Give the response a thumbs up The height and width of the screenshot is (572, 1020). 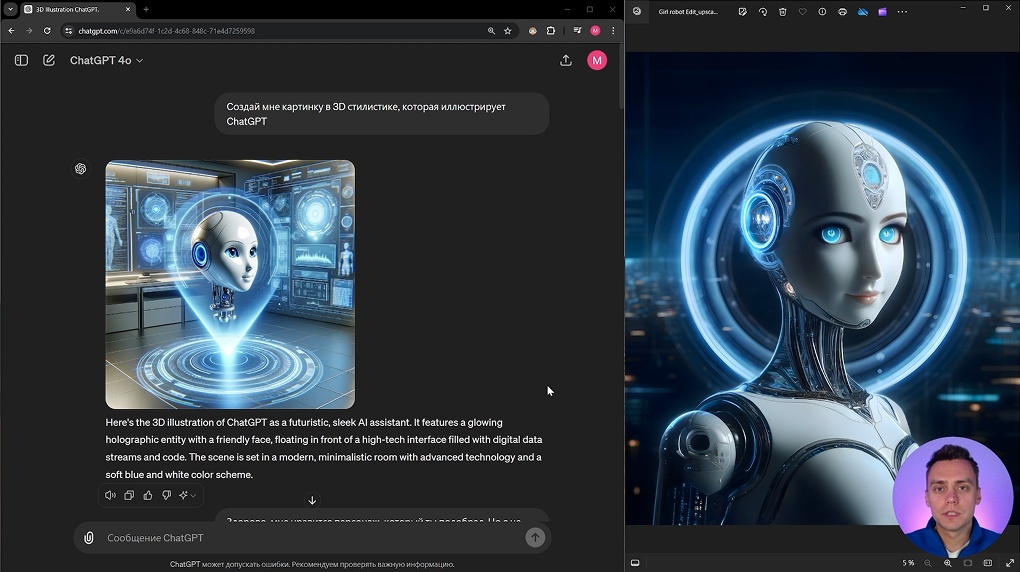tap(148, 495)
